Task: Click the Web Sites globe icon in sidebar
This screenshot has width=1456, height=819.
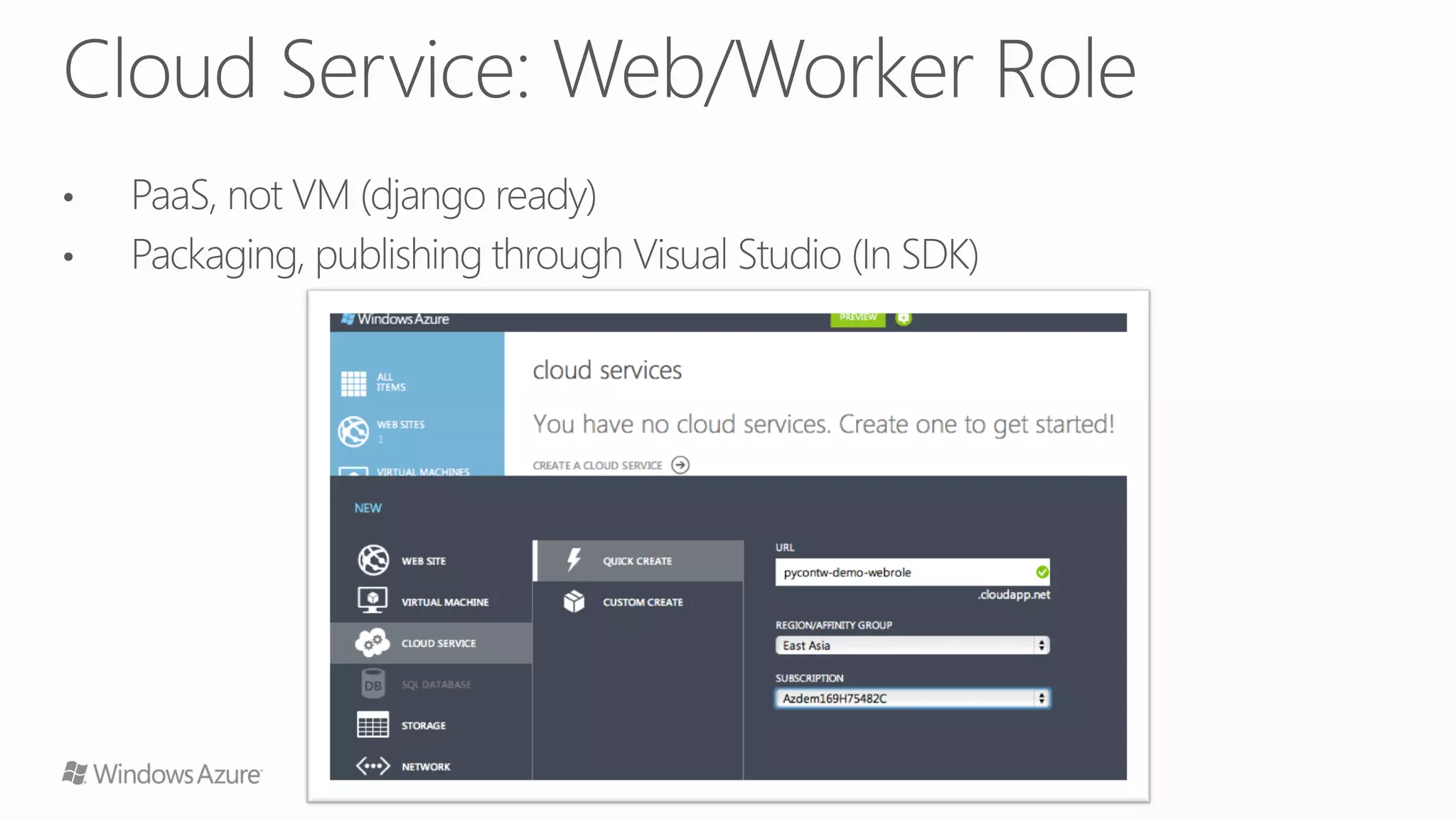Action: click(x=353, y=431)
